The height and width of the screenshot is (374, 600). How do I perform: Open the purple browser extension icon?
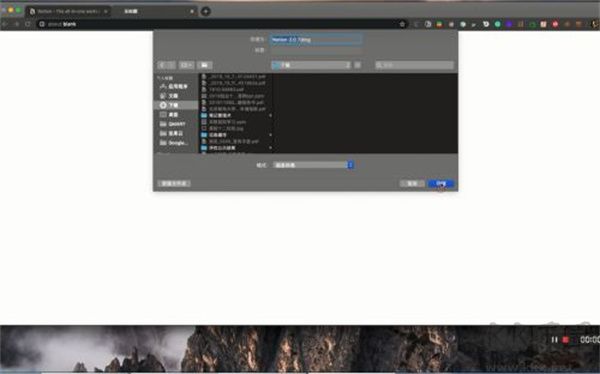click(509, 24)
